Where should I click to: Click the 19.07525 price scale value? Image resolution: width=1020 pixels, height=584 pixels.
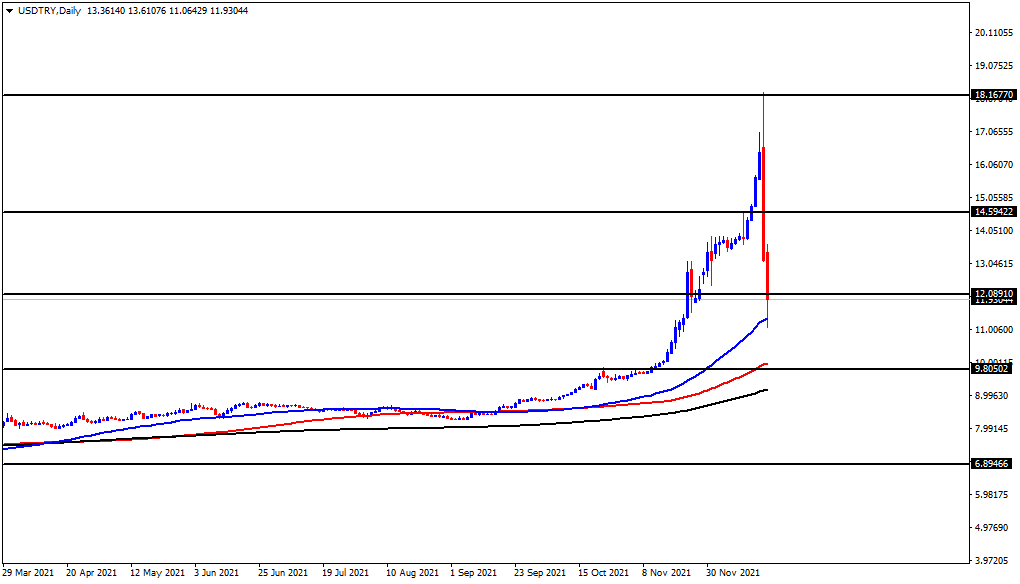[993, 66]
